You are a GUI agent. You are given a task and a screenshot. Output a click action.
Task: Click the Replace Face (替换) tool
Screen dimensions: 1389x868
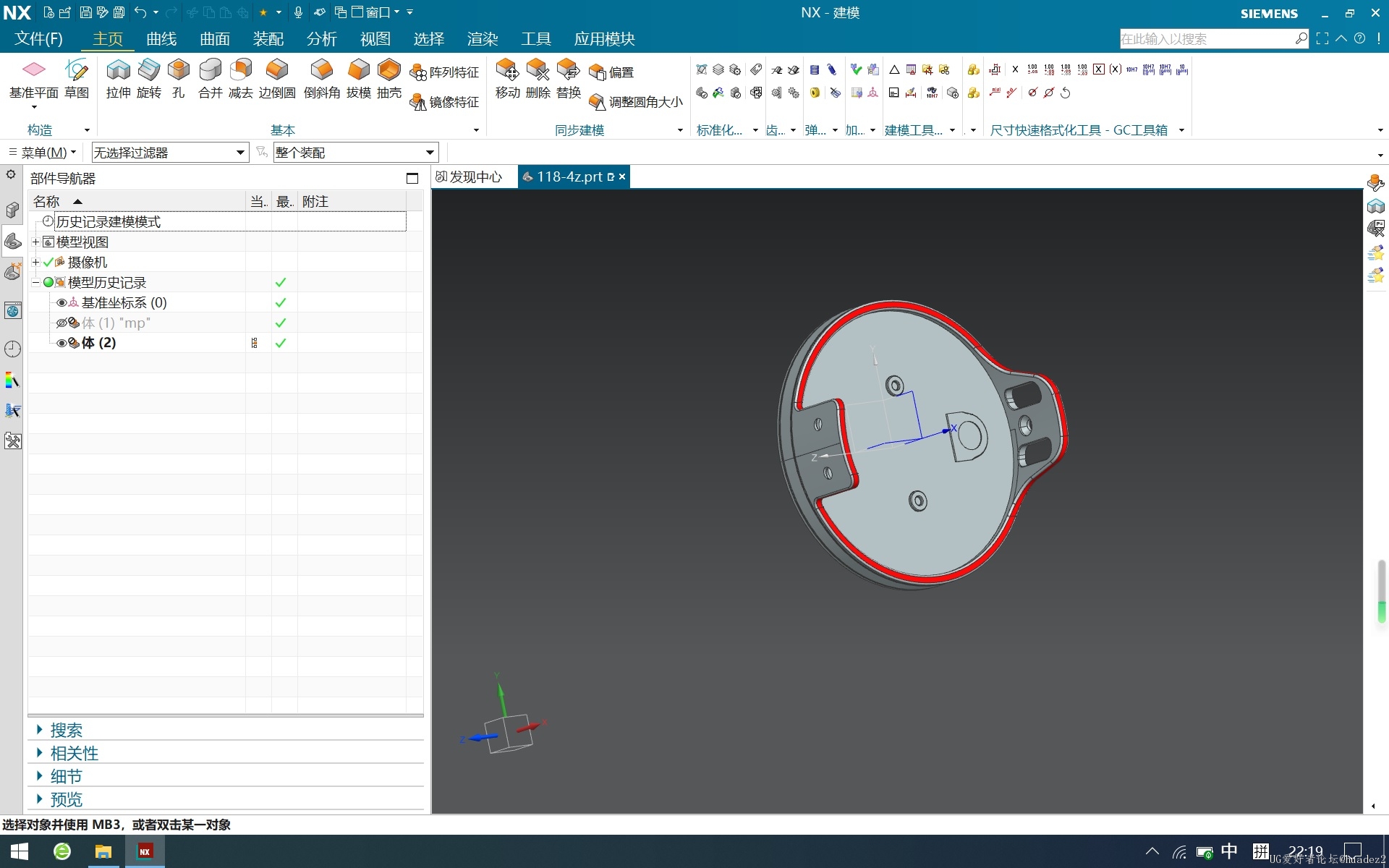click(x=569, y=78)
